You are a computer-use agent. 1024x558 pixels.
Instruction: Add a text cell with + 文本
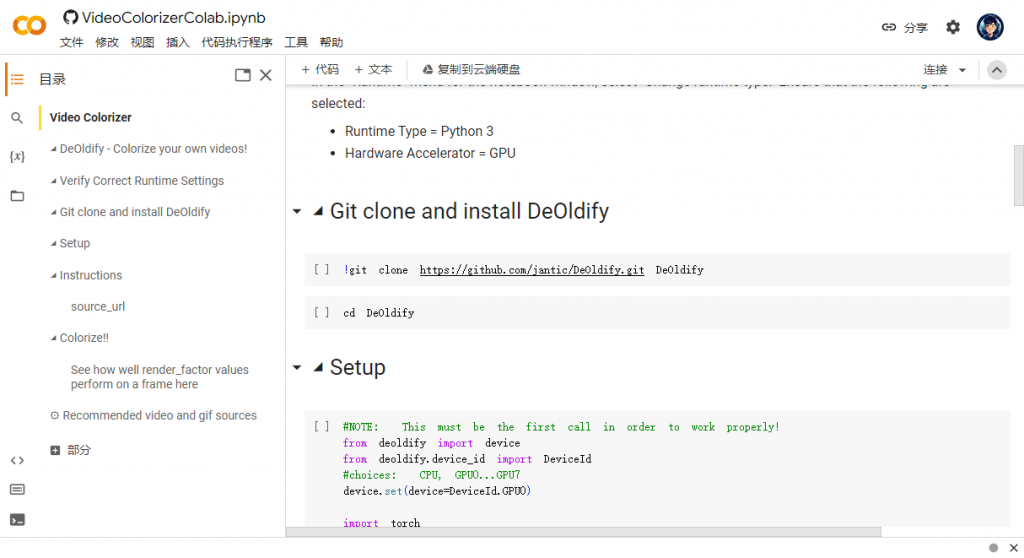pos(374,69)
